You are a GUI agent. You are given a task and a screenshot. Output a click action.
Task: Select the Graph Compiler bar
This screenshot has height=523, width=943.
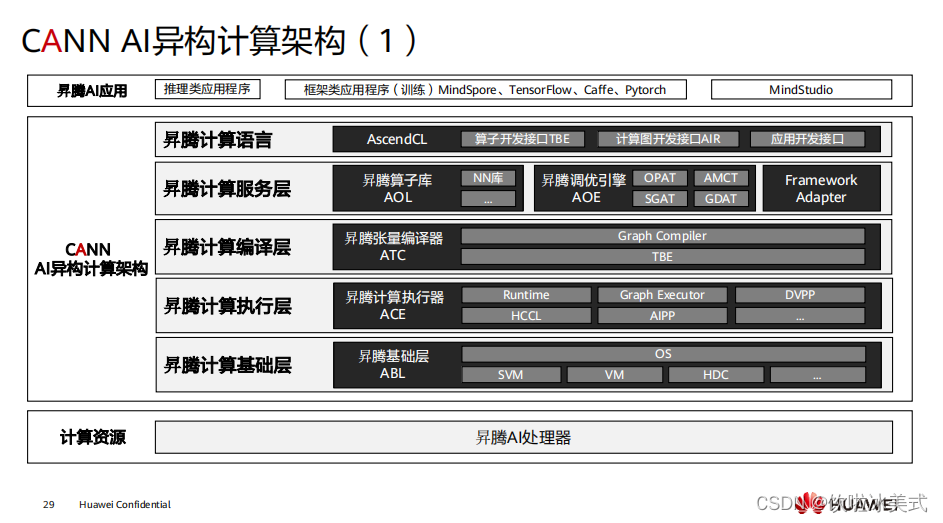click(663, 236)
